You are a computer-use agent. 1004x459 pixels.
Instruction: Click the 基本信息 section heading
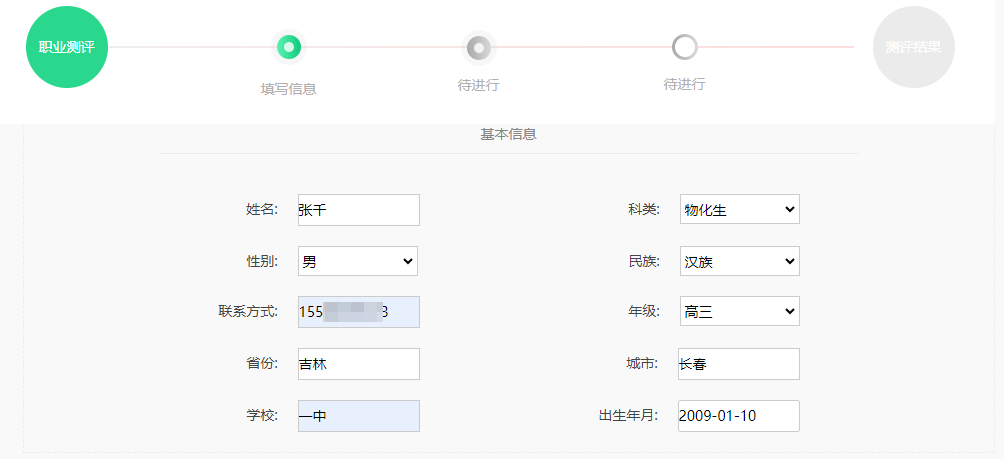point(508,134)
